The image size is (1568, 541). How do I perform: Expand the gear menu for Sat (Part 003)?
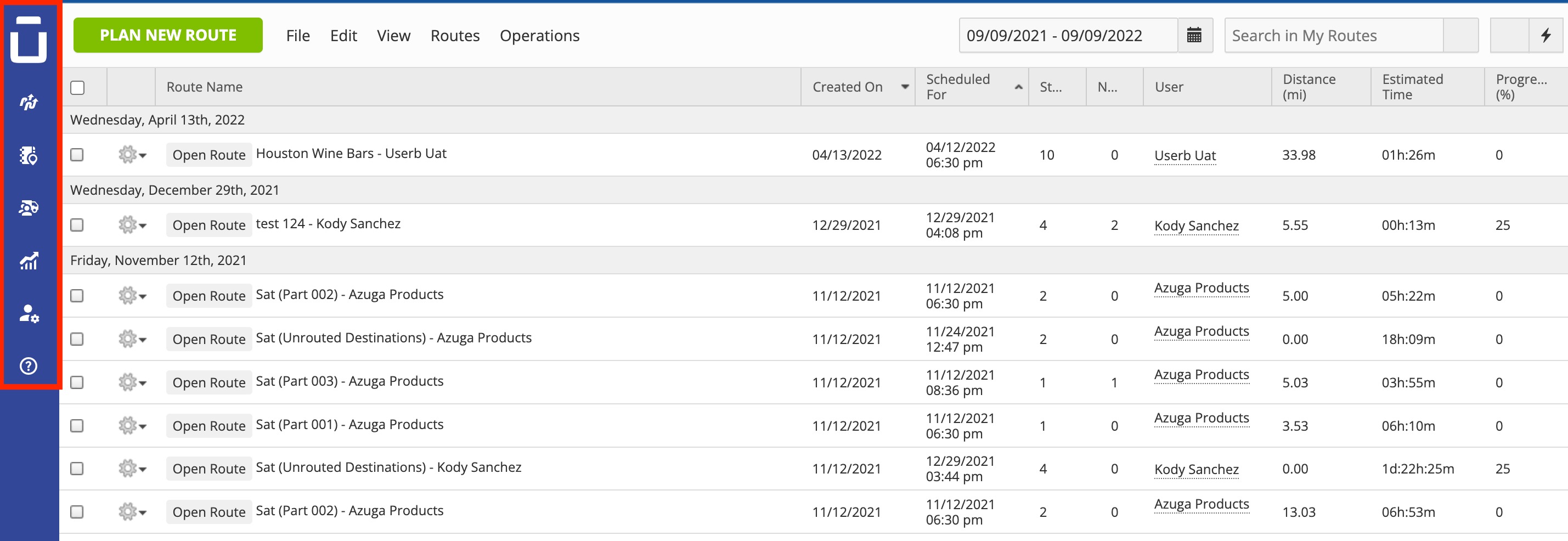(x=132, y=382)
